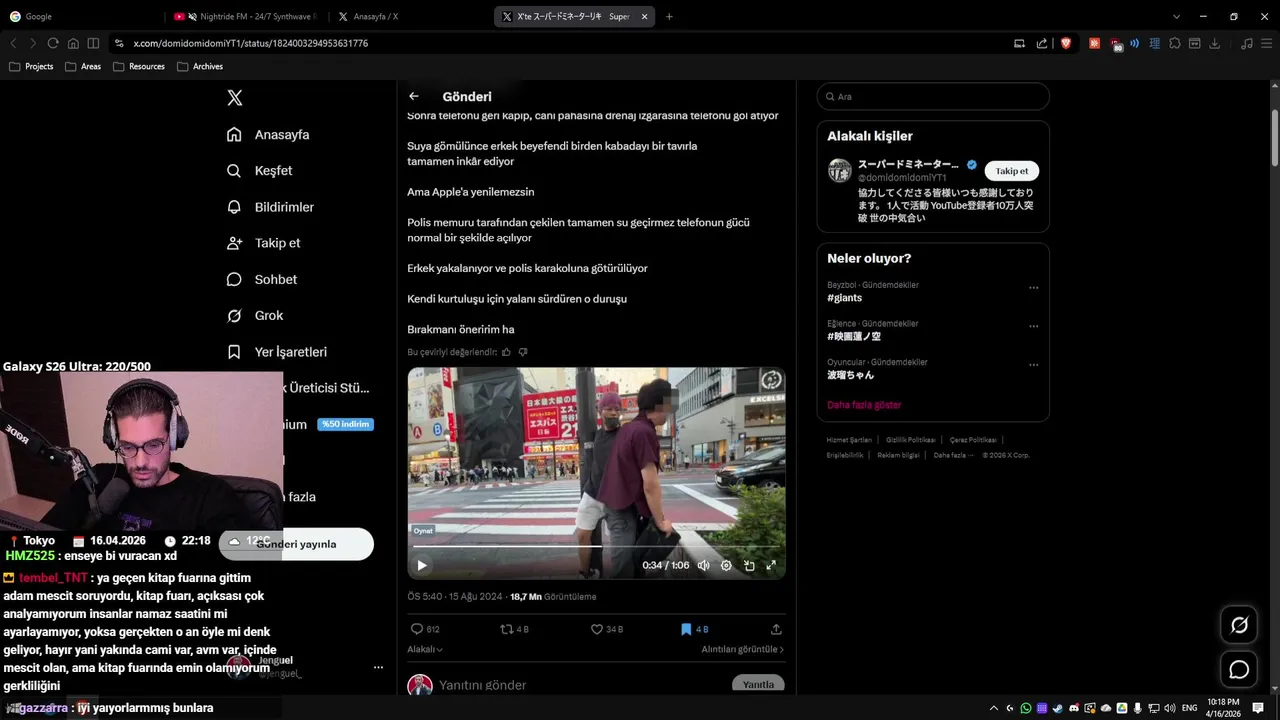1280x720 pixels.
Task: Click Daha fazla göster in trends
Action: coord(864,405)
